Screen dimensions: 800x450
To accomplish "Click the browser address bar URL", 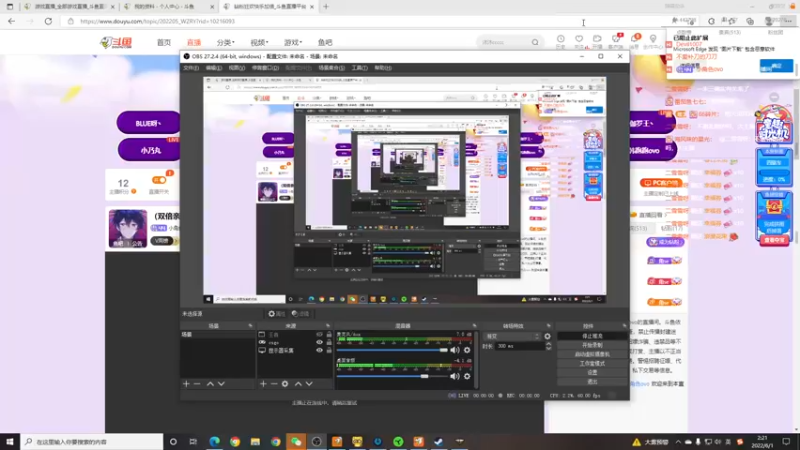I will pyautogui.click(x=158, y=21).
